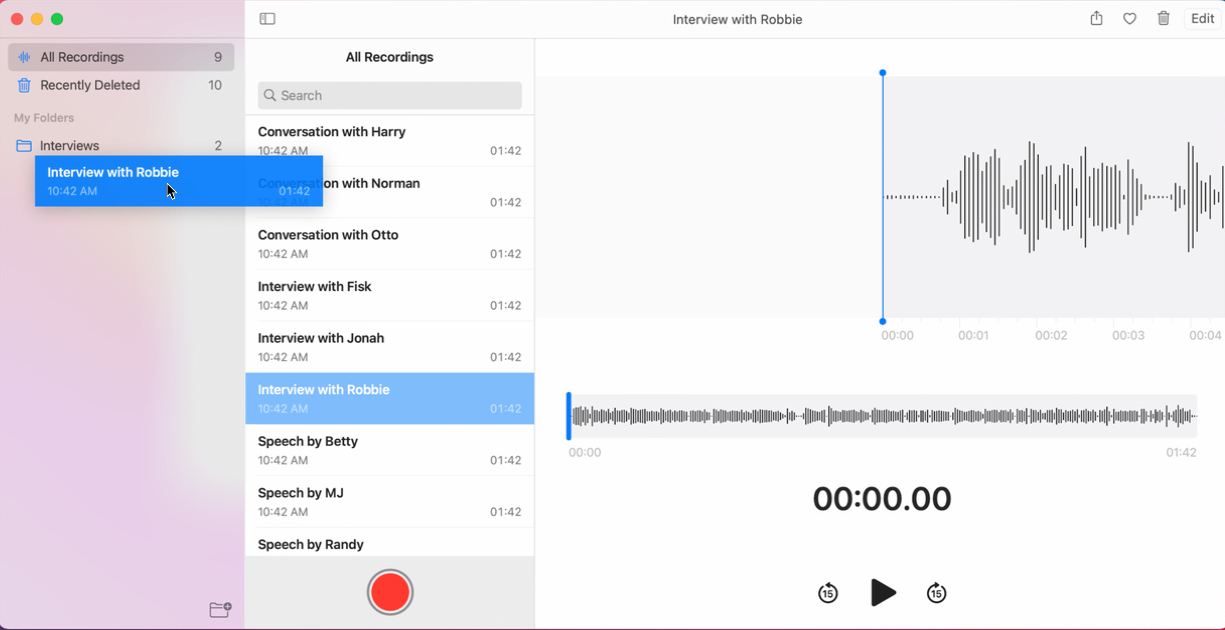The height and width of the screenshot is (630, 1225).
Task: Open the Speech by Betty recording
Action: pyautogui.click(x=389, y=450)
